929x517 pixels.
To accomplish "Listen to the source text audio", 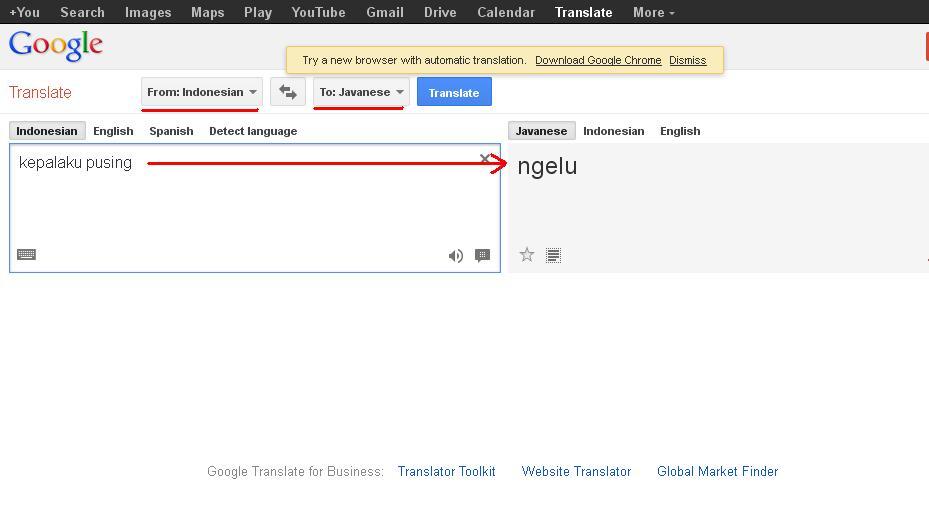I will [455, 256].
